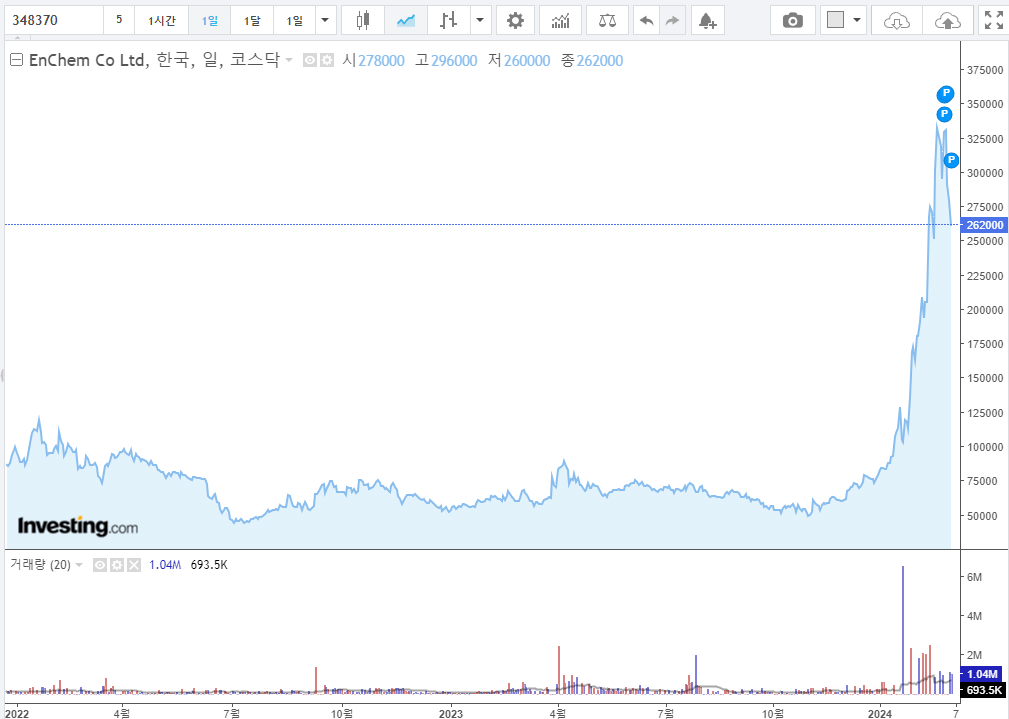Select the 1달 interval
Screen dimensions: 1009x719
click(252, 20)
